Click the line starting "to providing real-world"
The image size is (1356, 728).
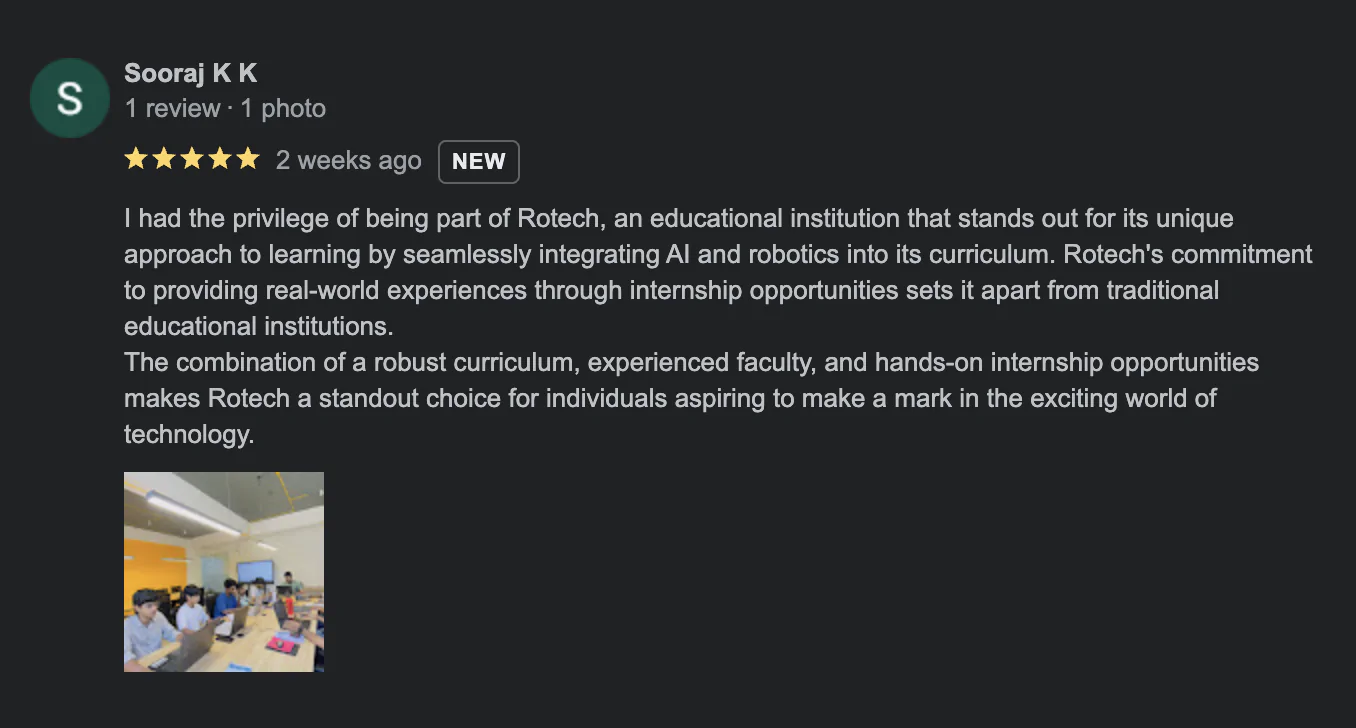point(671,290)
